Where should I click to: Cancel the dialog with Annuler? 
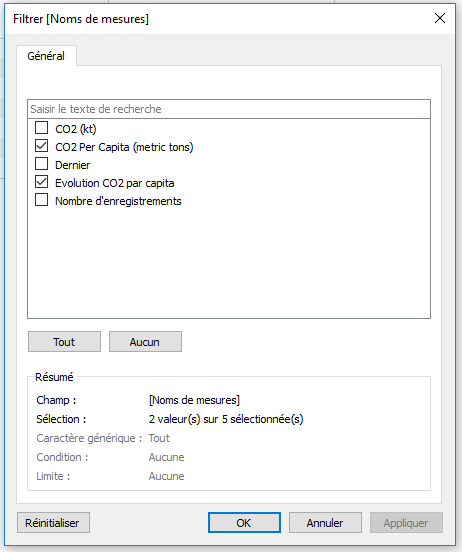(325, 523)
